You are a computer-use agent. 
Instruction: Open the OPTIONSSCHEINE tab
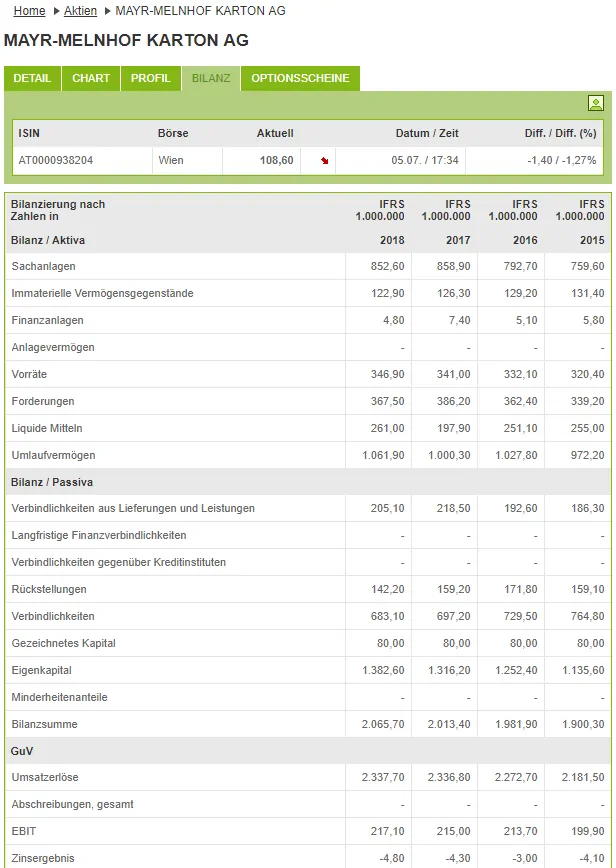(x=301, y=78)
